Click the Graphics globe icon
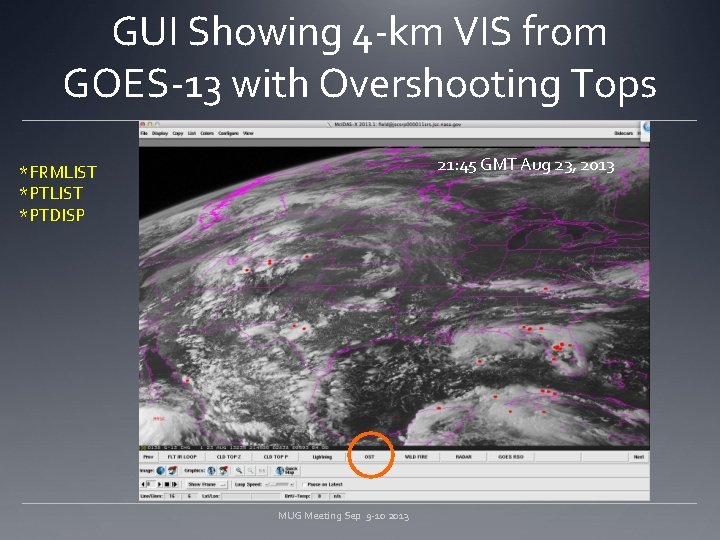The width and height of the screenshot is (720, 540). tap(212, 471)
